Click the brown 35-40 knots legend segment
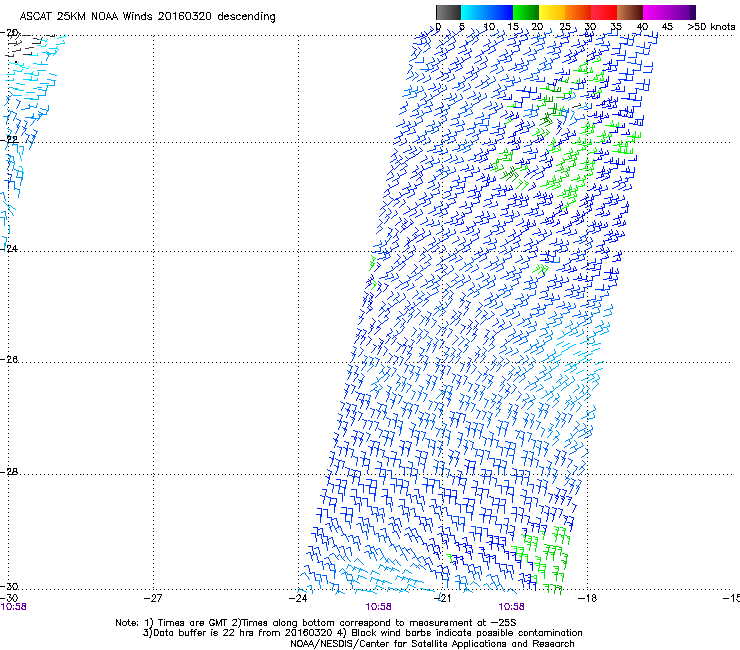The image size is (740, 650). point(630,12)
